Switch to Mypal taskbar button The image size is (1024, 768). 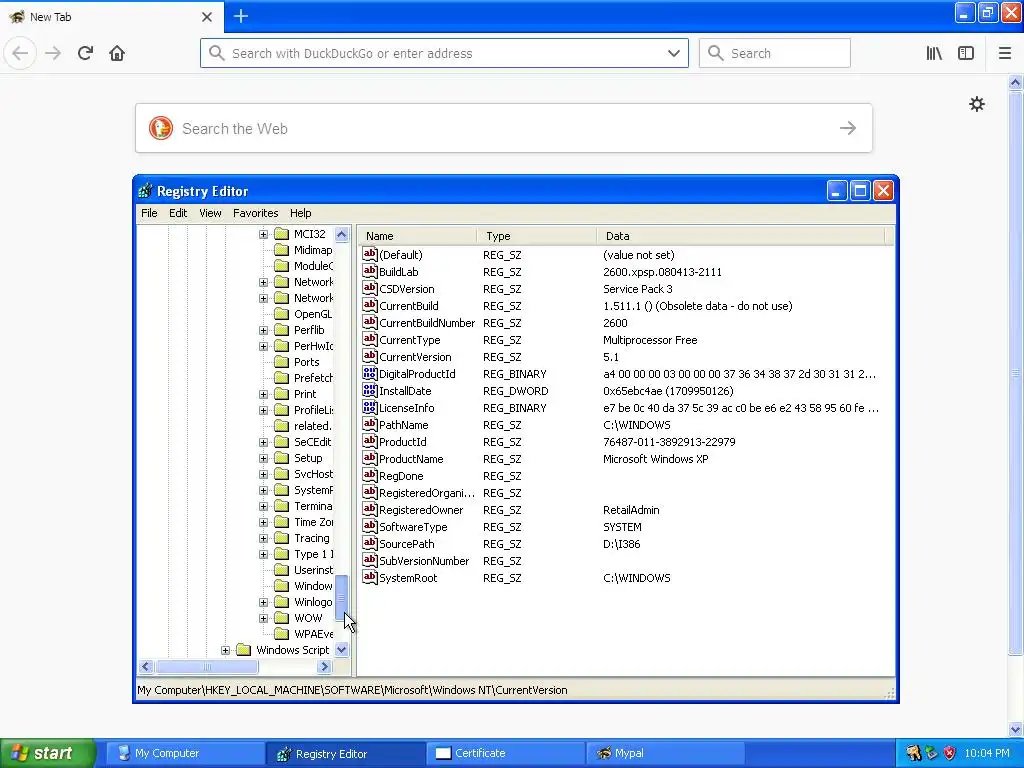[665, 753]
